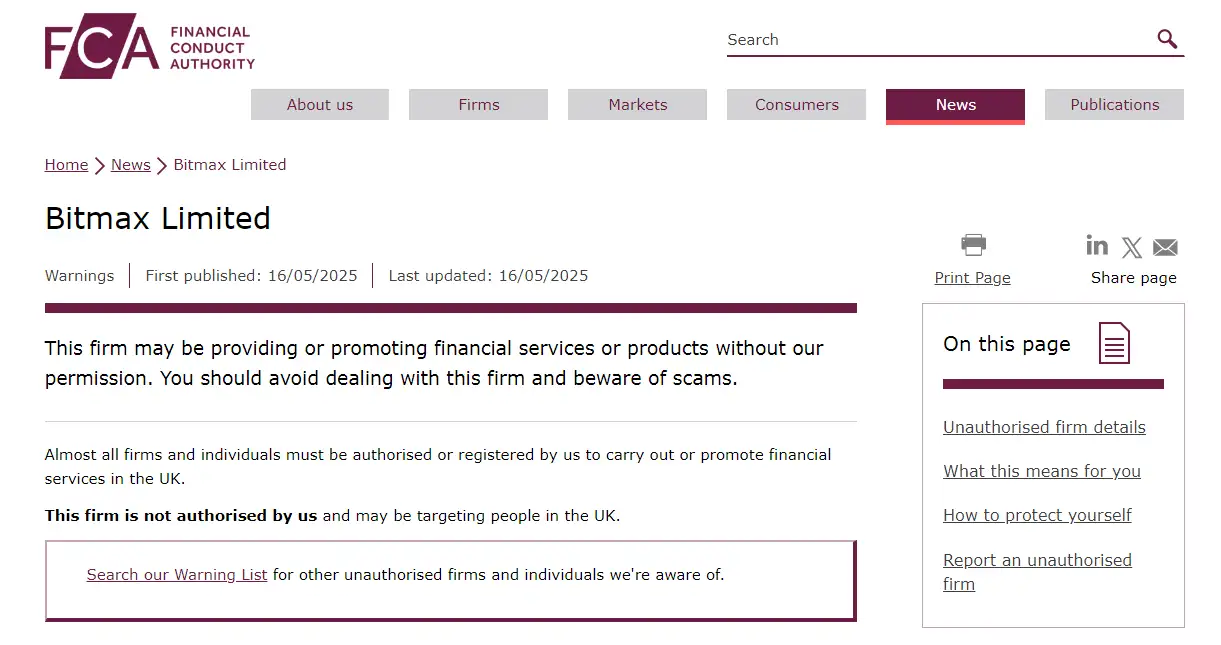Open the Consumers menu
1221x645 pixels.
797,105
